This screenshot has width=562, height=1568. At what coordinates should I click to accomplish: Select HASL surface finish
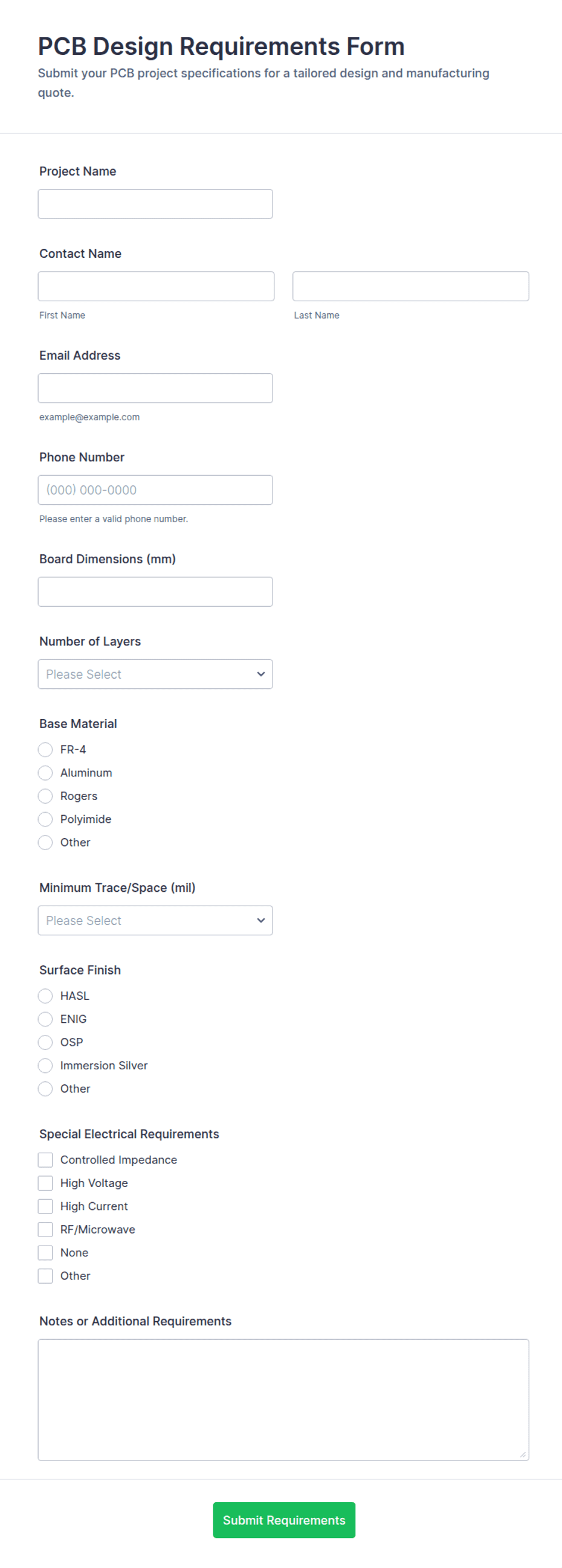pyautogui.click(x=45, y=996)
